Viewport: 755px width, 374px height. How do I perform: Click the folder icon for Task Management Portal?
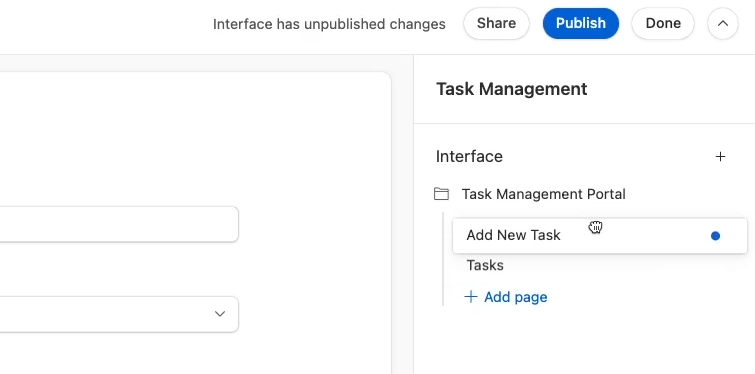[x=441, y=194]
